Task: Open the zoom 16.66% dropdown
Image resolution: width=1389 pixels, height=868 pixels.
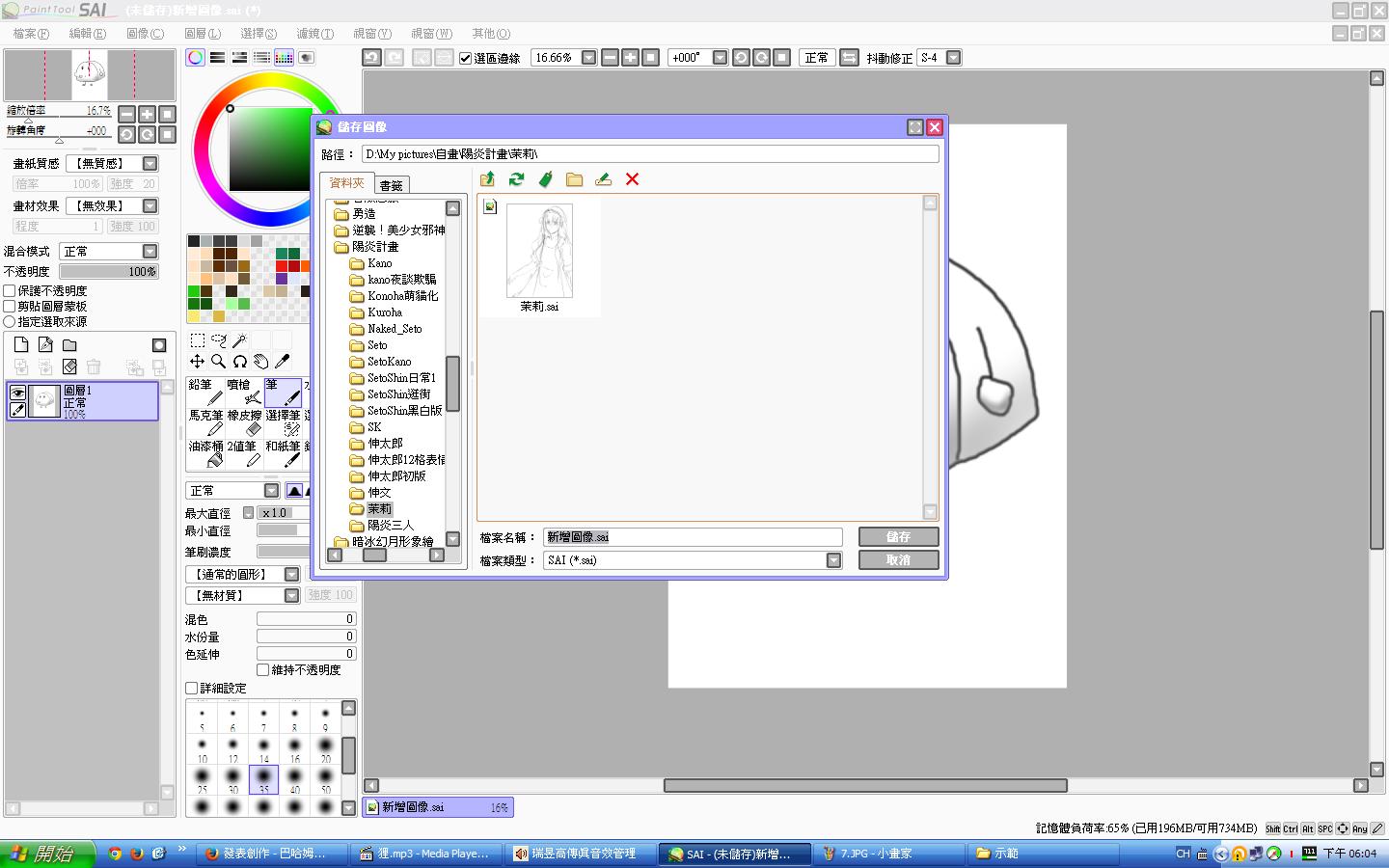Action: point(588,58)
